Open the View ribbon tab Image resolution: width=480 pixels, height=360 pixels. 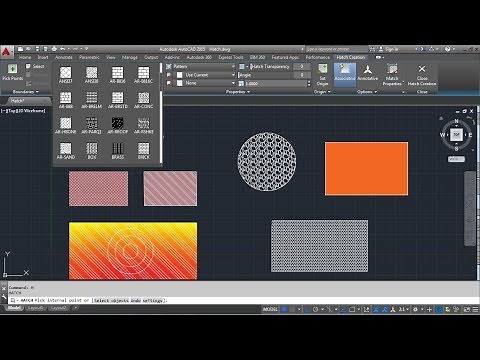[x=111, y=57]
